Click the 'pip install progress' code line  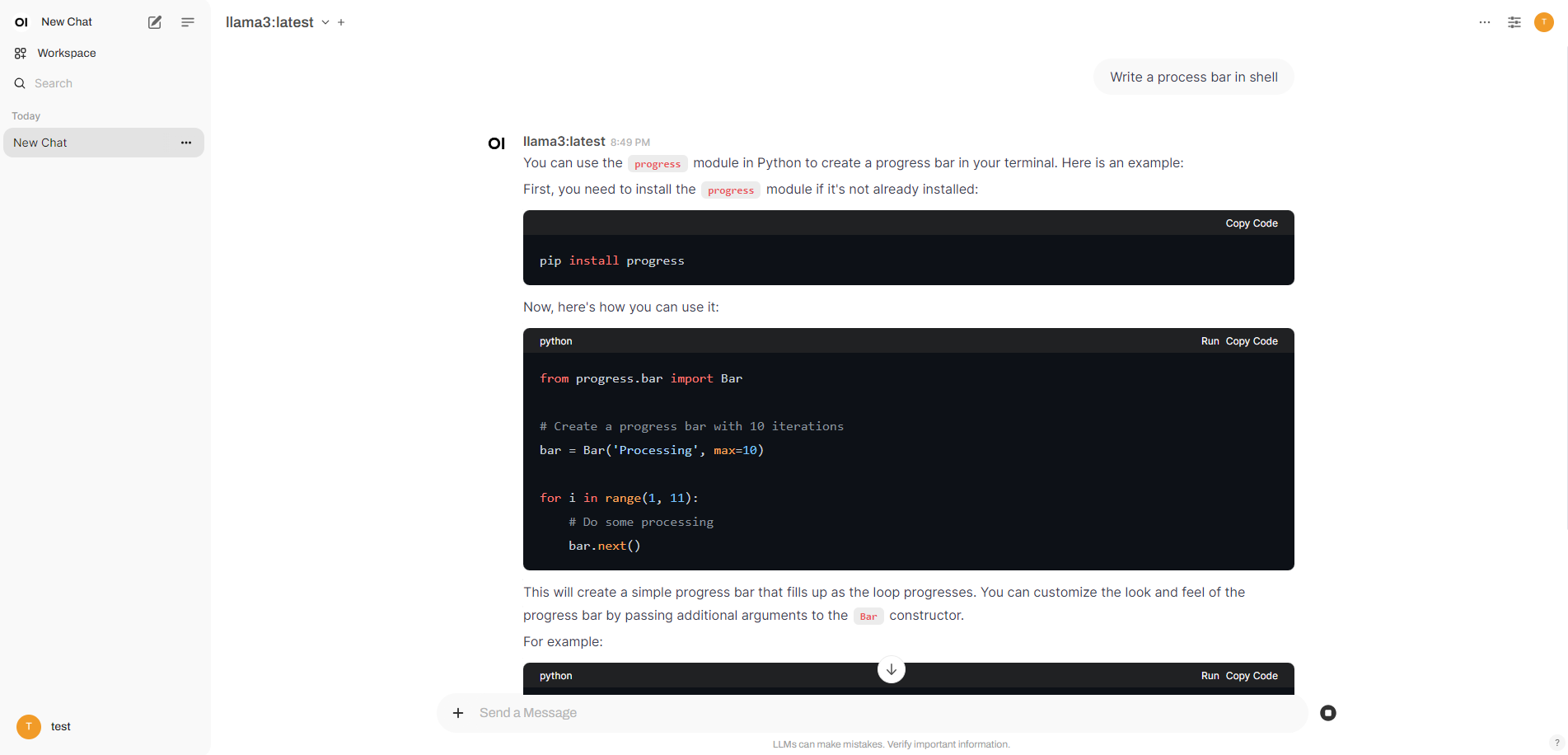click(612, 260)
